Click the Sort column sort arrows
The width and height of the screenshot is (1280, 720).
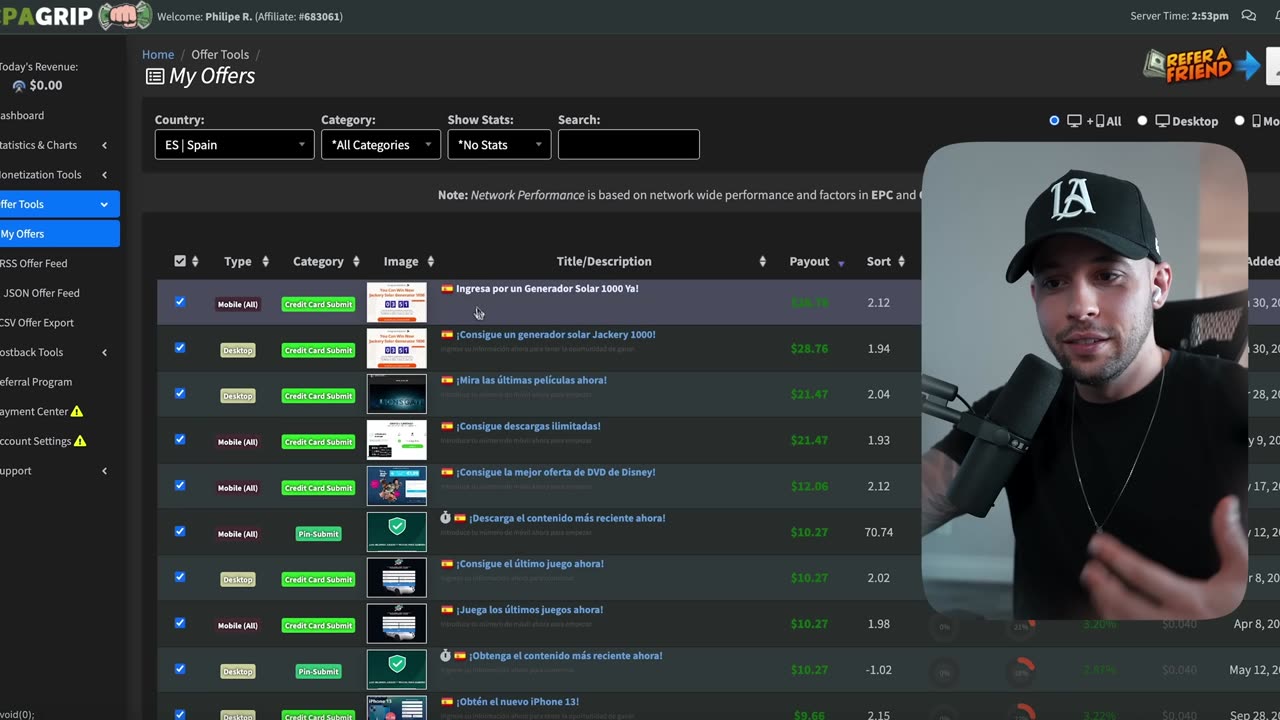click(x=901, y=262)
